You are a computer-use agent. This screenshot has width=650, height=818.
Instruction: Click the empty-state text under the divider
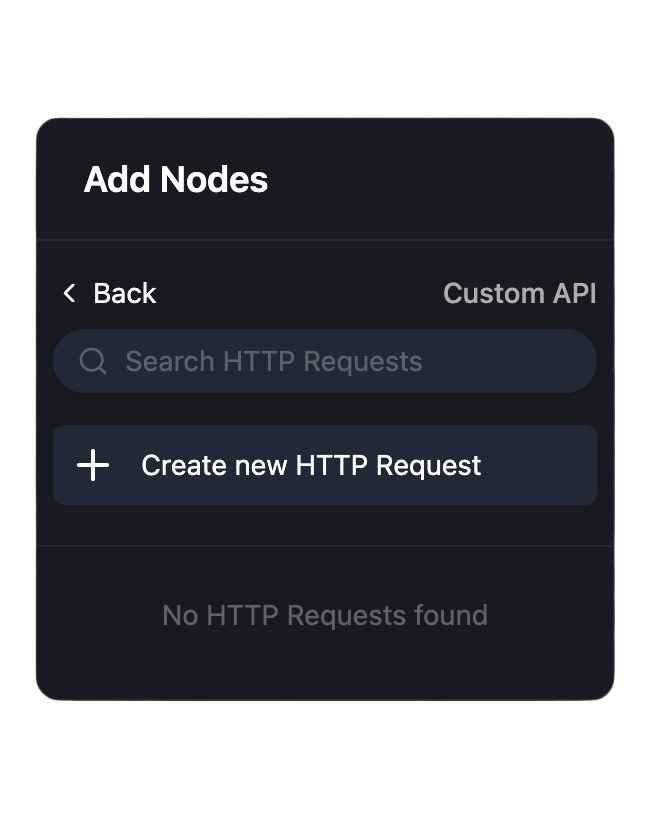click(x=325, y=615)
